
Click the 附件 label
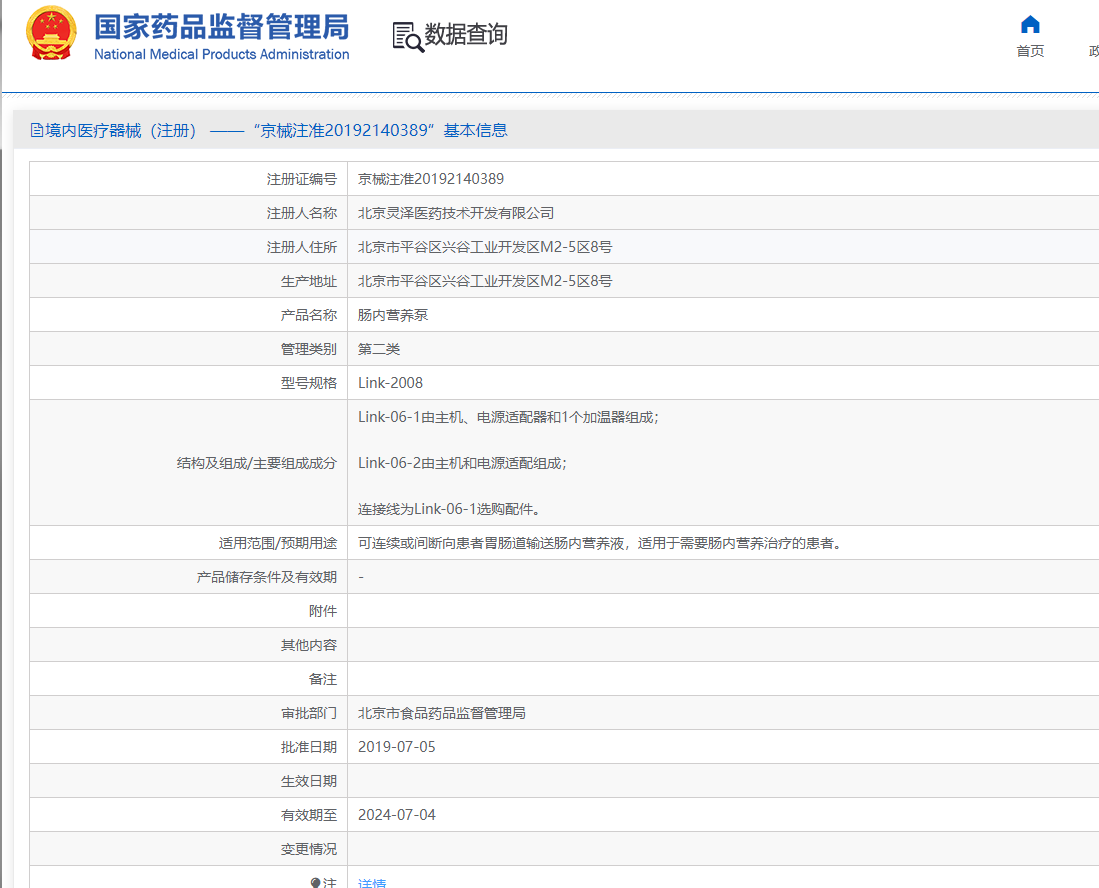pyautogui.click(x=322, y=611)
